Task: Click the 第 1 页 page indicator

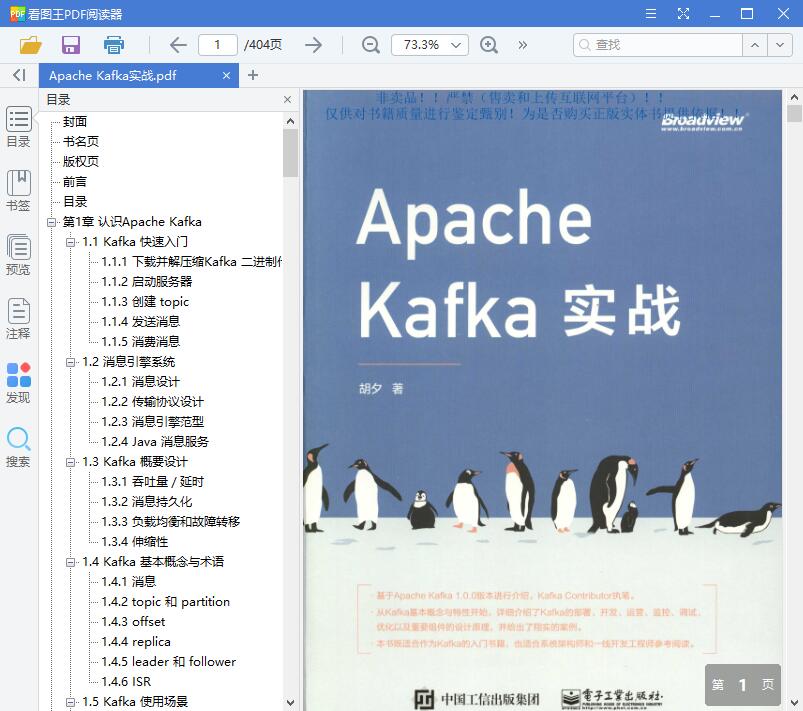Action: click(743, 685)
